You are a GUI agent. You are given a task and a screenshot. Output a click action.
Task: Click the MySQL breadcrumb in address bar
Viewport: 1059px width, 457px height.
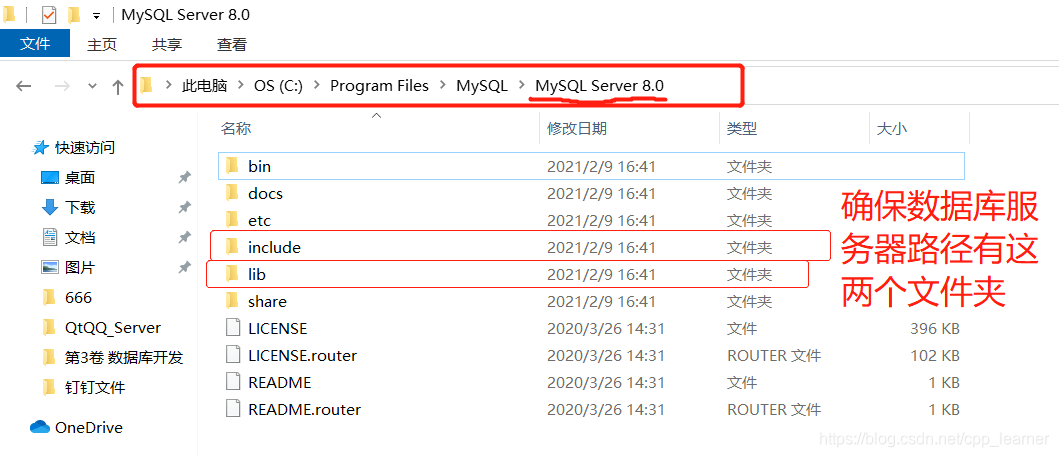click(482, 86)
